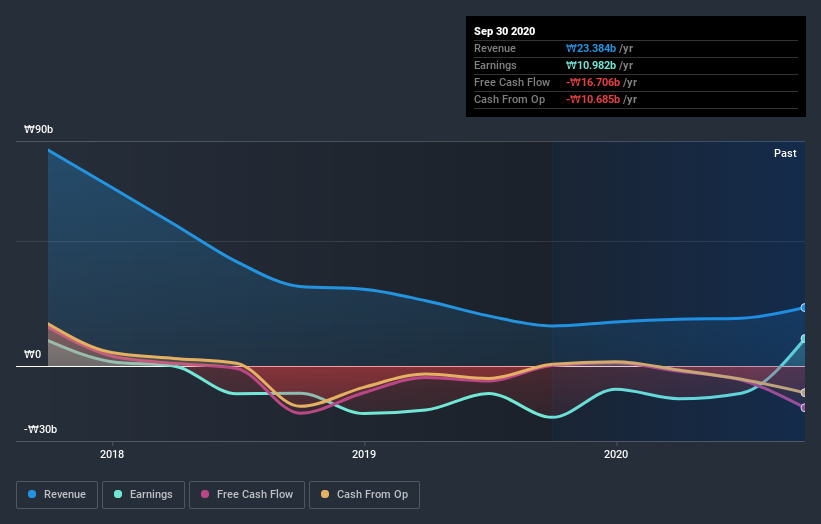Viewport: 821px width, 524px height.
Task: Click the Free Cash Flow tooltip row label
Action: [512, 83]
